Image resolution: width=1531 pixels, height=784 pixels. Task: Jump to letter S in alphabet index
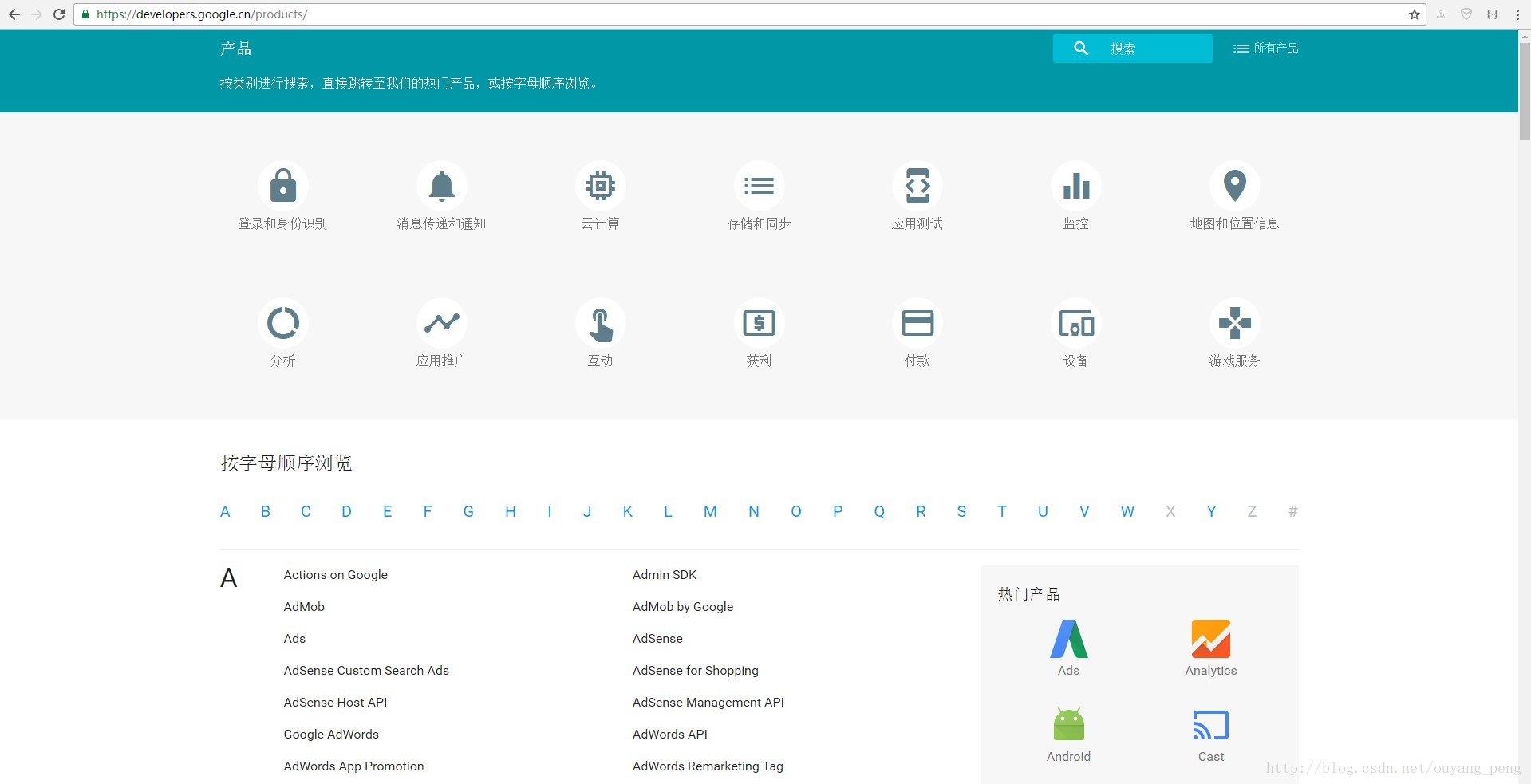961,512
